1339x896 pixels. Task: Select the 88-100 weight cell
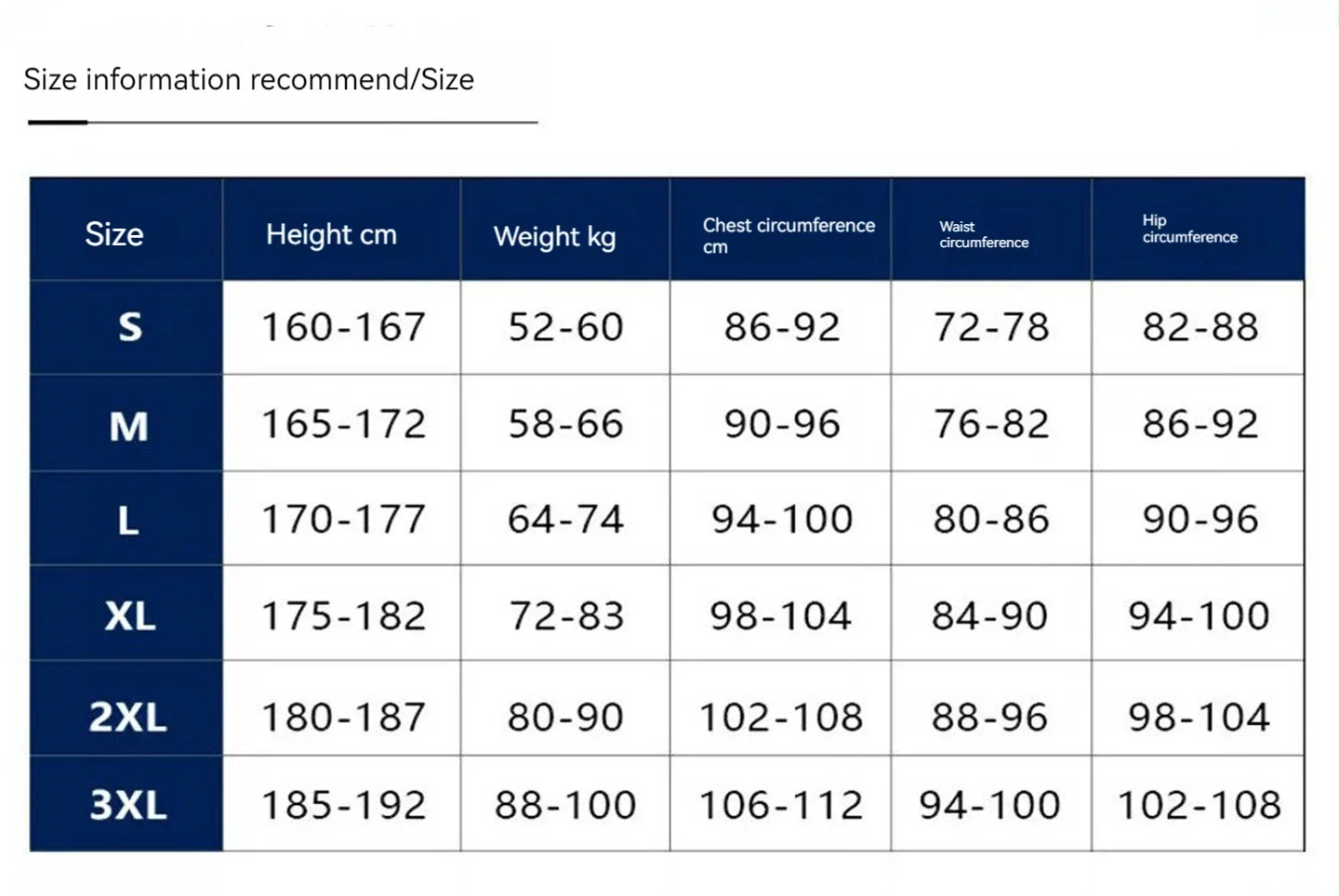tap(565, 803)
